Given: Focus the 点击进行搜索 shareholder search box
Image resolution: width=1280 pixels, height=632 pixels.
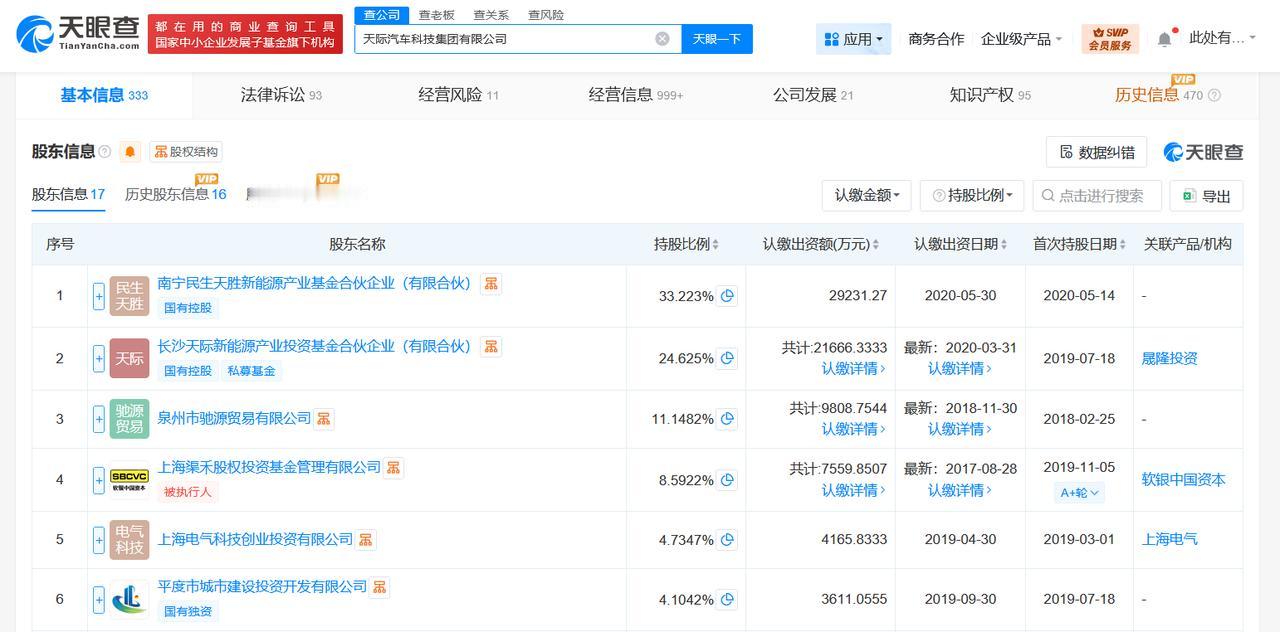Looking at the screenshot, I should click(1097, 196).
